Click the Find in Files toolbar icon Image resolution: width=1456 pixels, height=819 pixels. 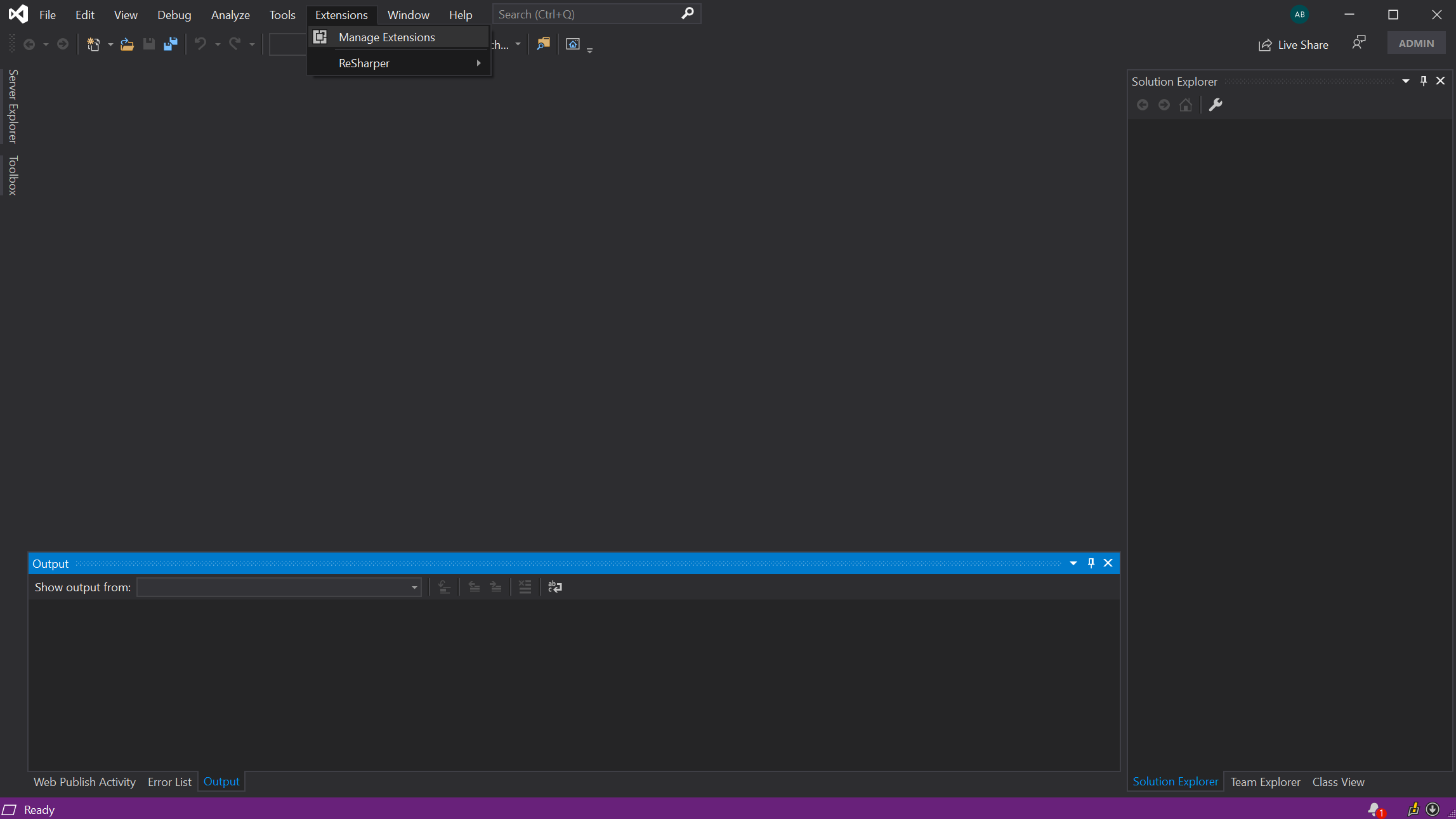pyautogui.click(x=544, y=44)
